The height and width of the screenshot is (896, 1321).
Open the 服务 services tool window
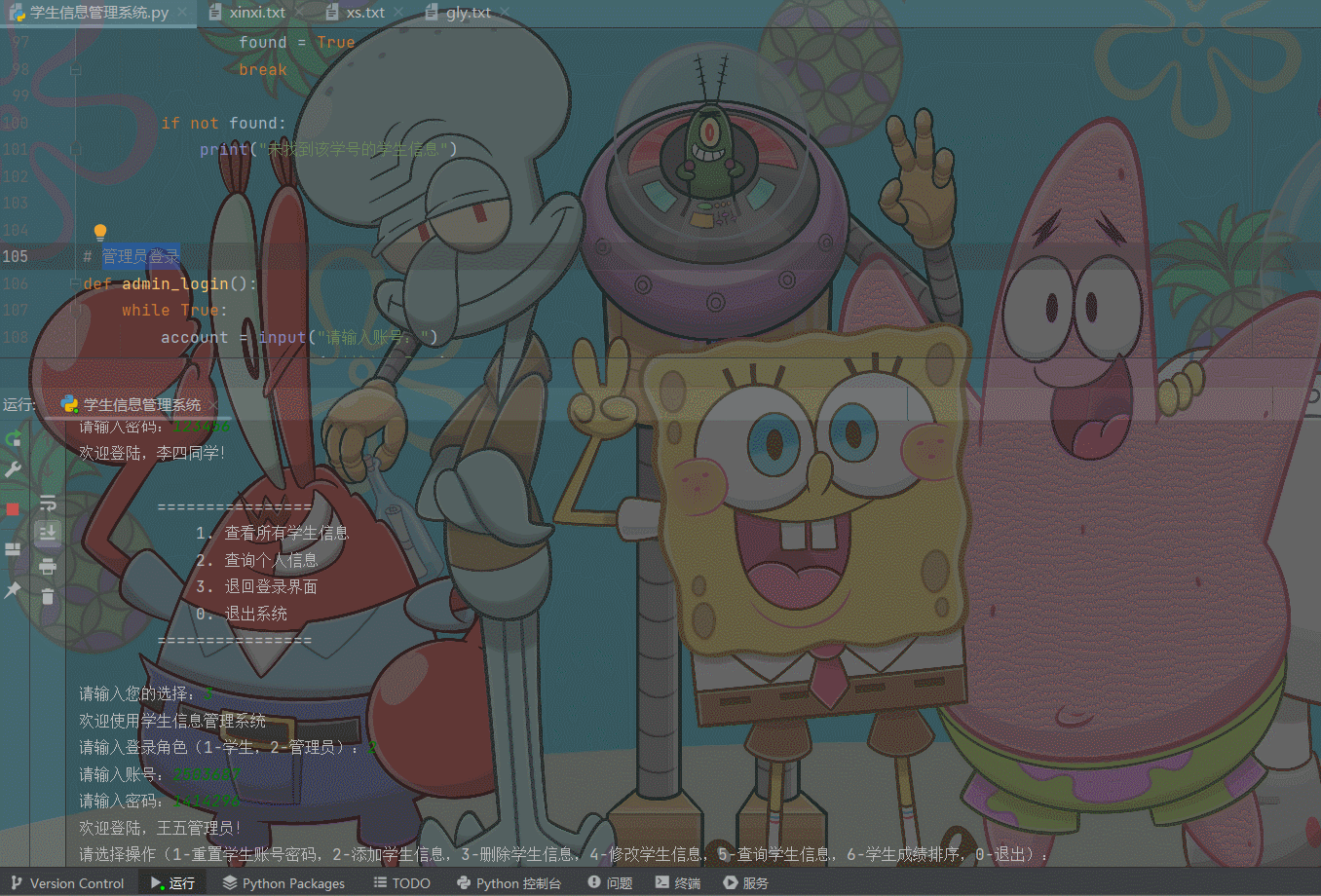(745, 883)
